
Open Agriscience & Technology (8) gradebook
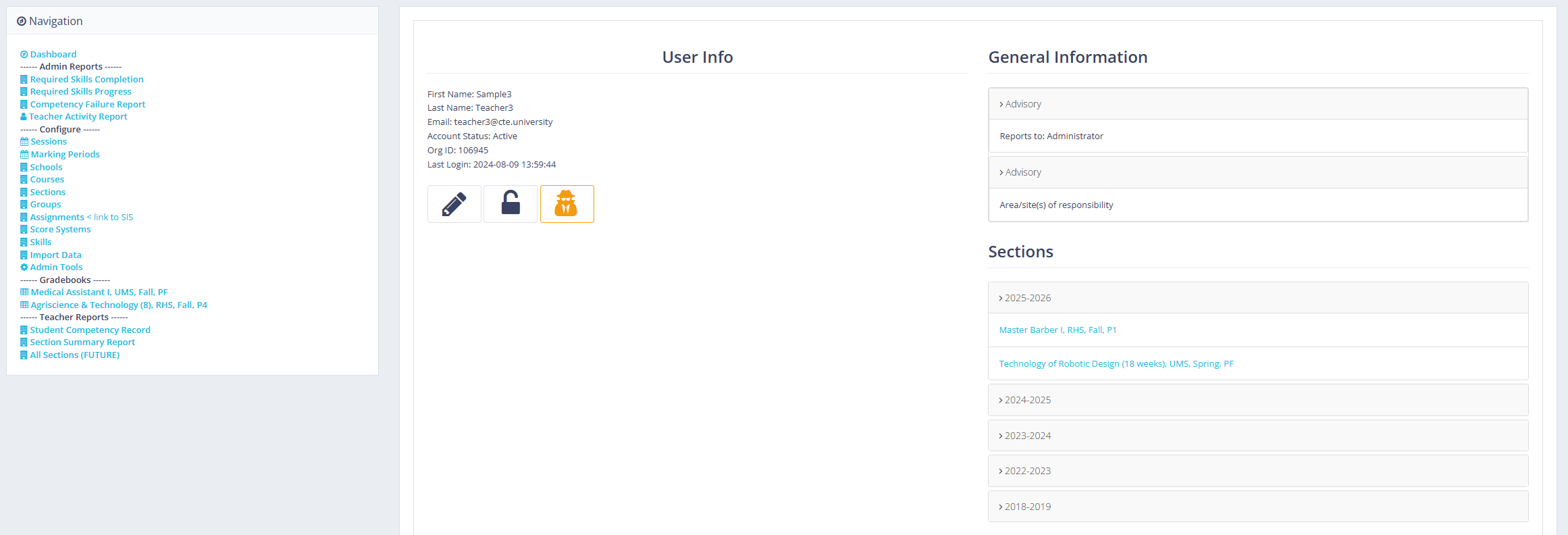[x=118, y=305]
